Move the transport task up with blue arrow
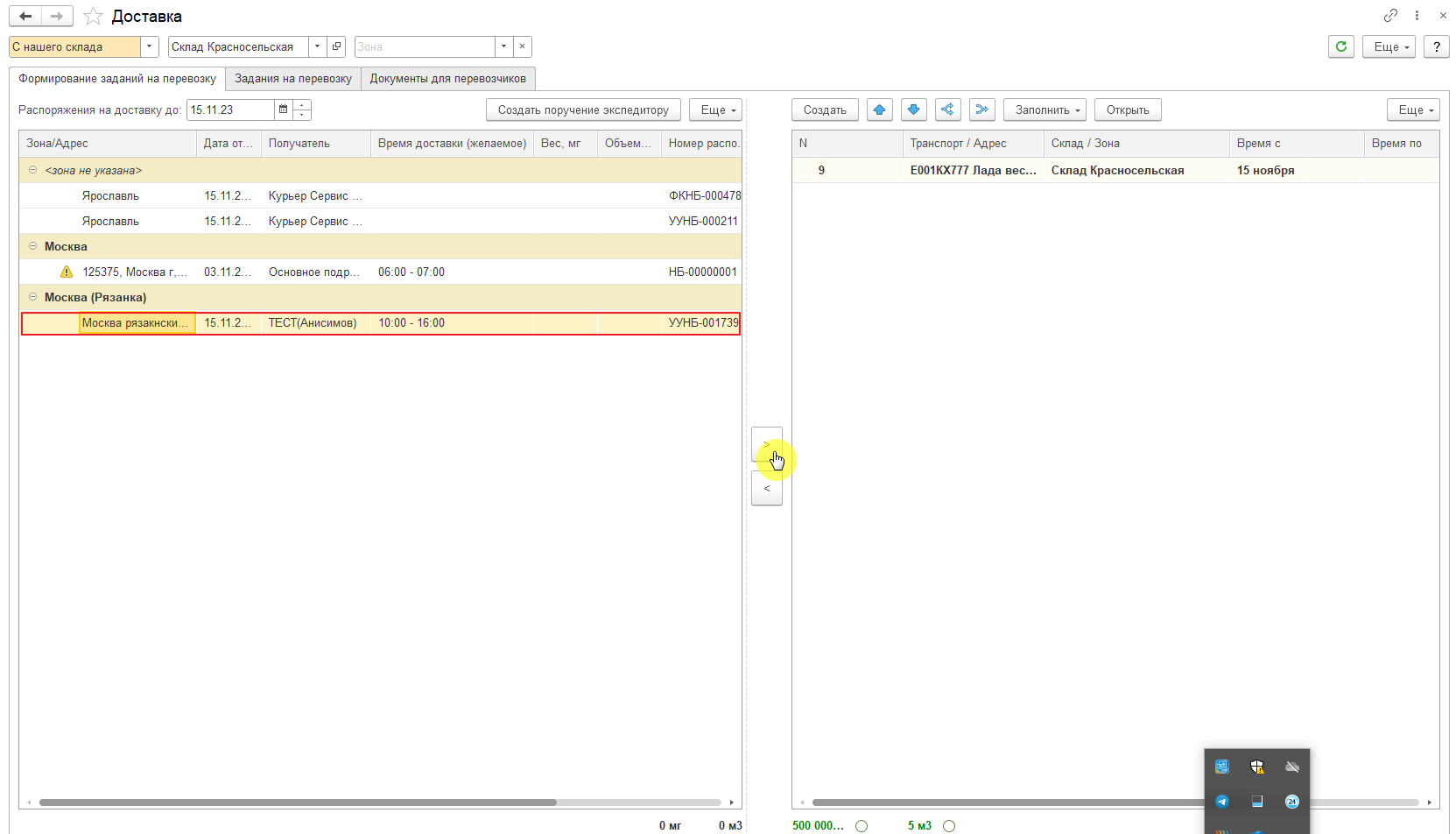This screenshot has width=1456, height=834. click(880, 110)
